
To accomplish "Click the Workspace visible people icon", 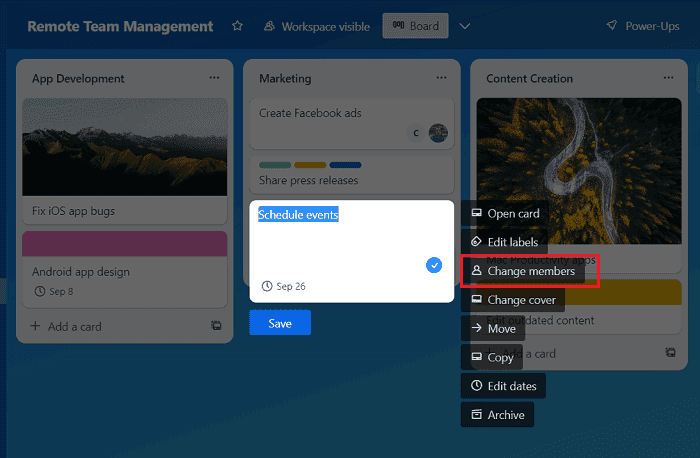I will (269, 26).
